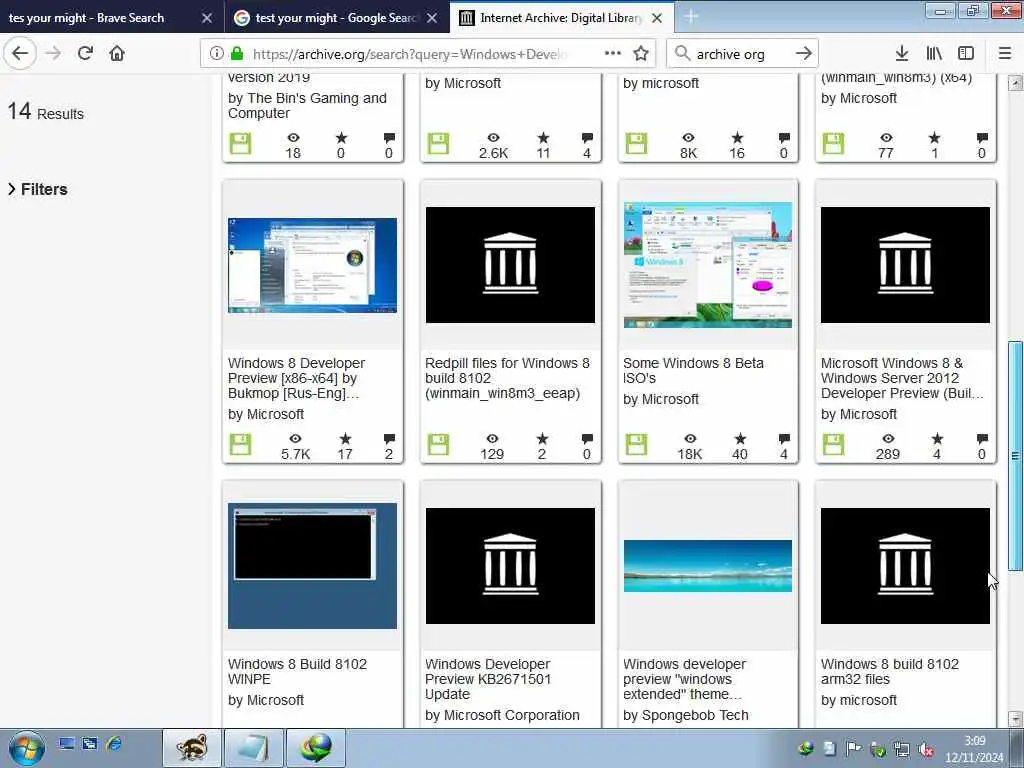Open Redpill files for Windows 8 build 8102

click(507, 378)
